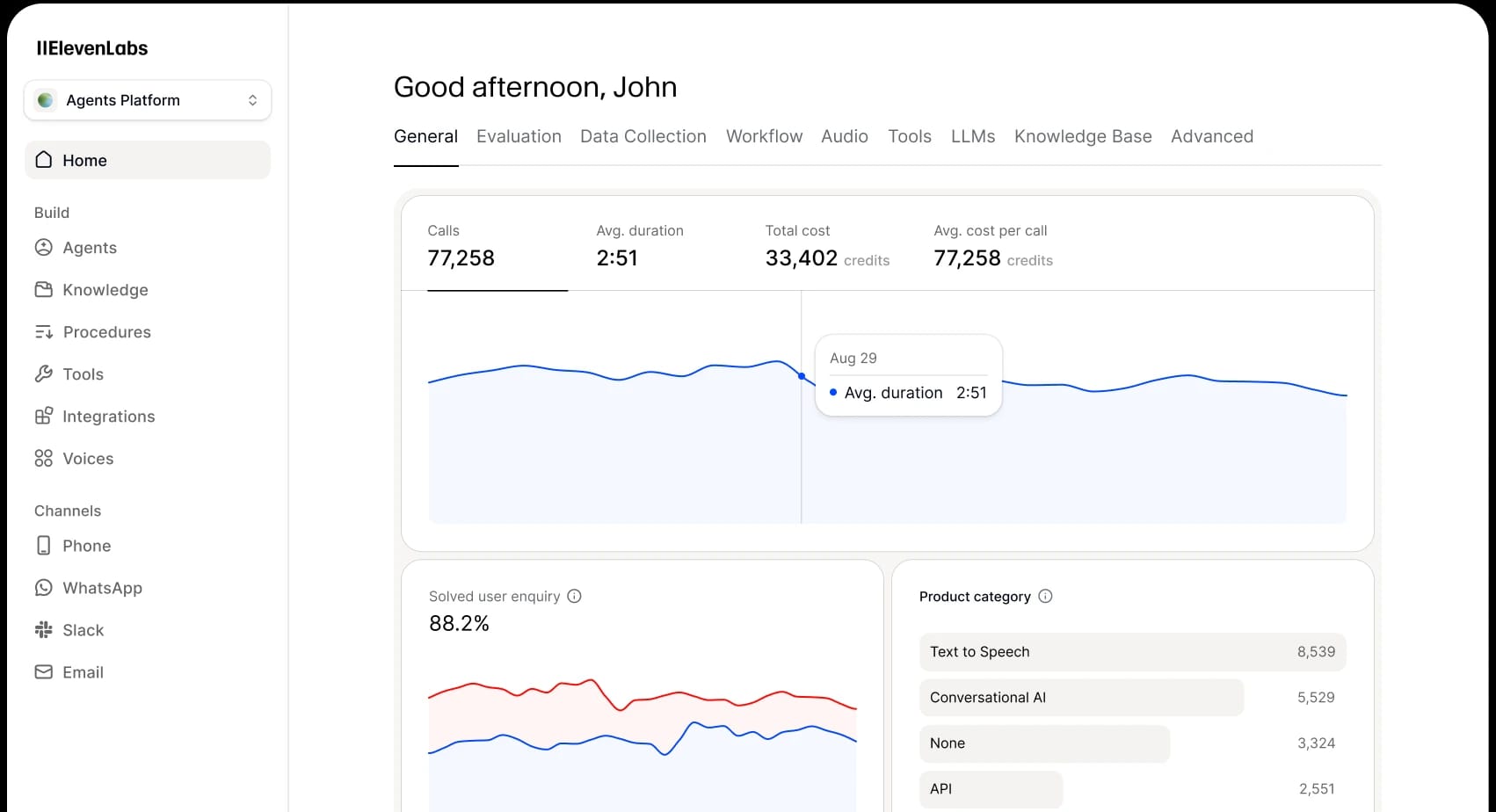The image size is (1496, 812).
Task: Select the Phone channel
Action: point(44,545)
